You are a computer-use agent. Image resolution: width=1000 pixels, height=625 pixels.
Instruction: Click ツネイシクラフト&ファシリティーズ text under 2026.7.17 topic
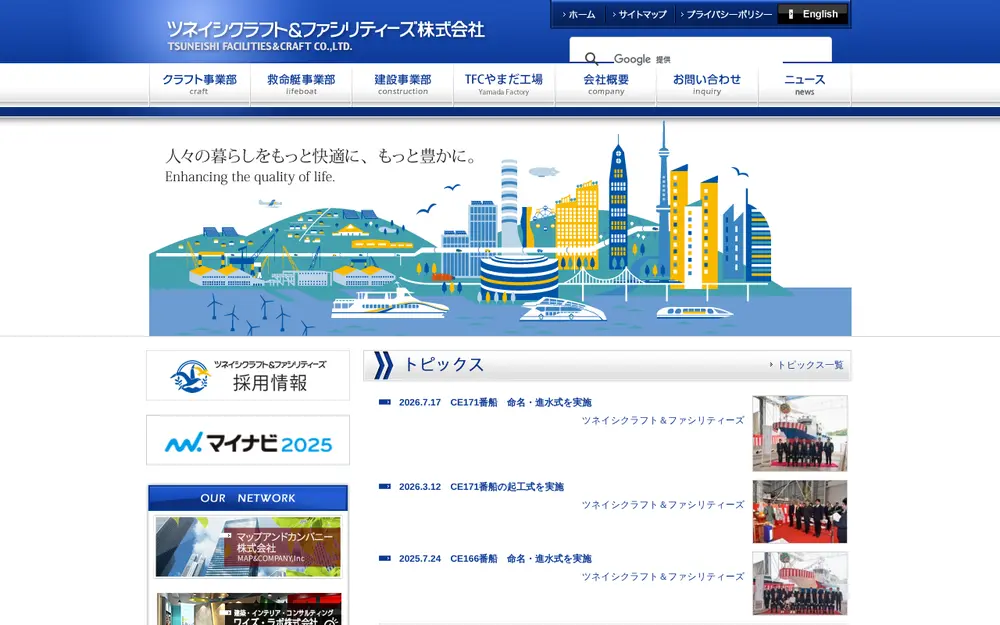tap(663, 420)
